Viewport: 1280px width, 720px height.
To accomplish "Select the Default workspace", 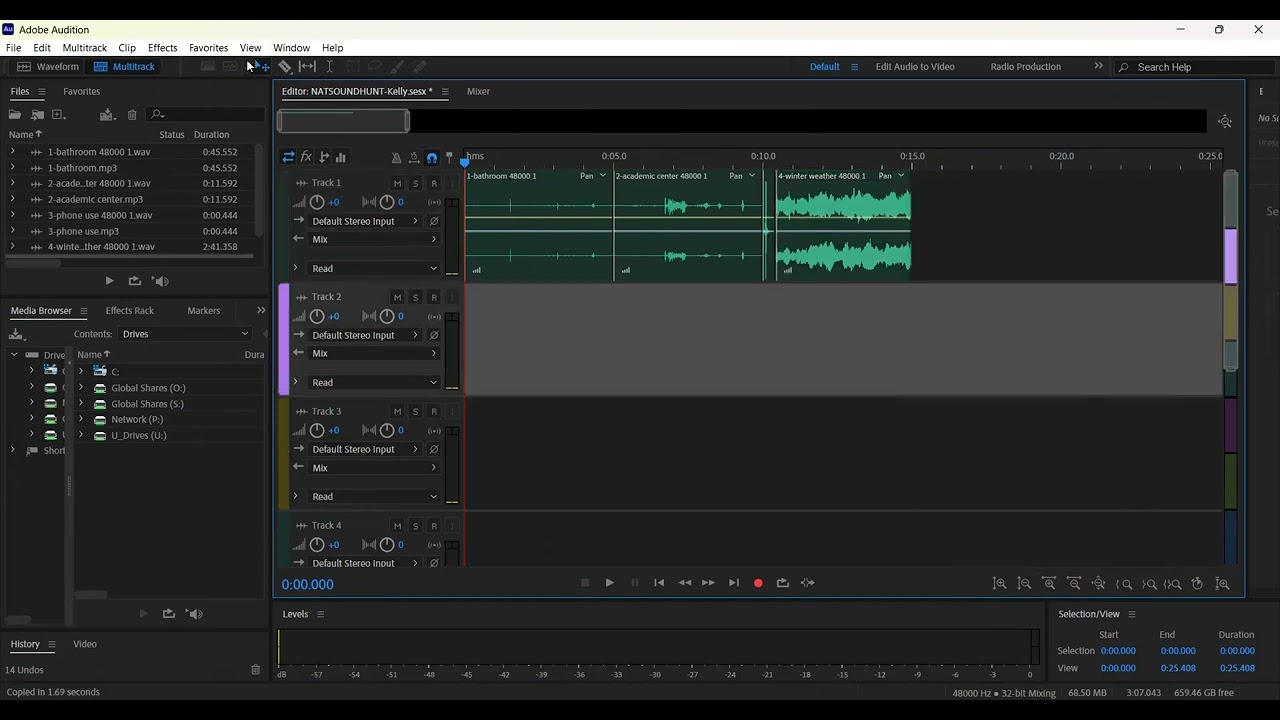I will coord(825,67).
